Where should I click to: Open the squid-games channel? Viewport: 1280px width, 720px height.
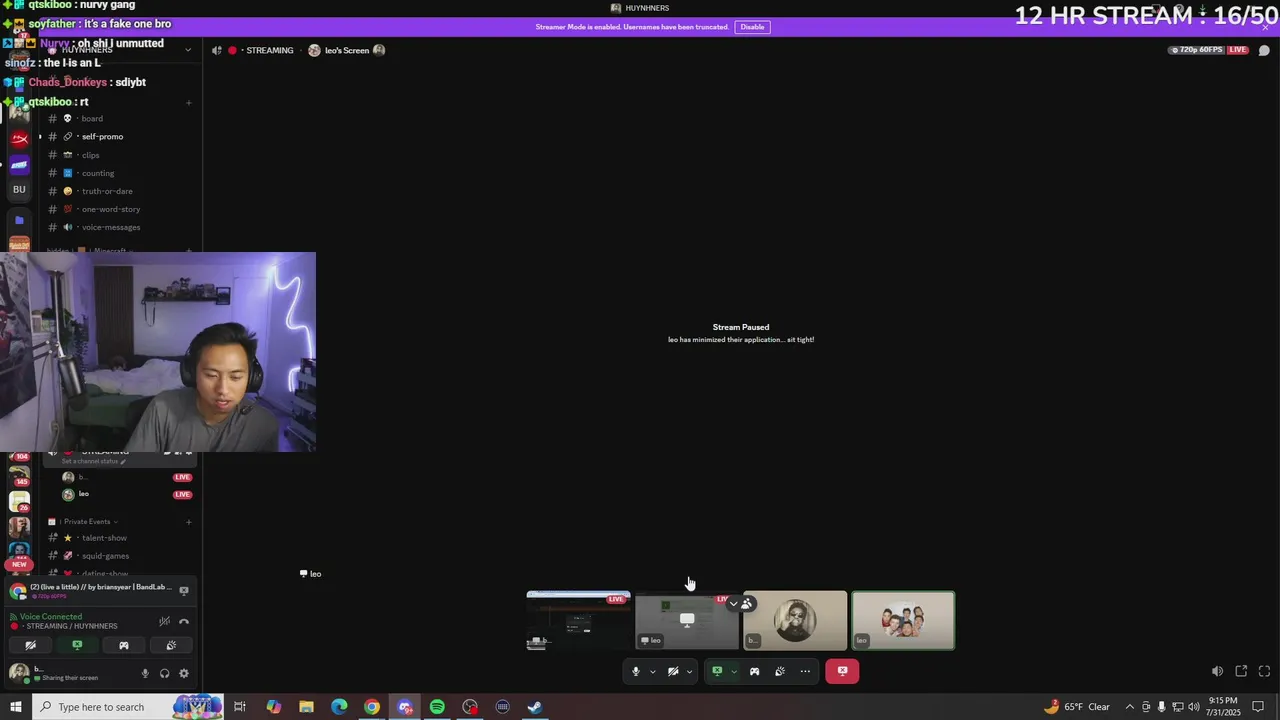[x=105, y=556]
